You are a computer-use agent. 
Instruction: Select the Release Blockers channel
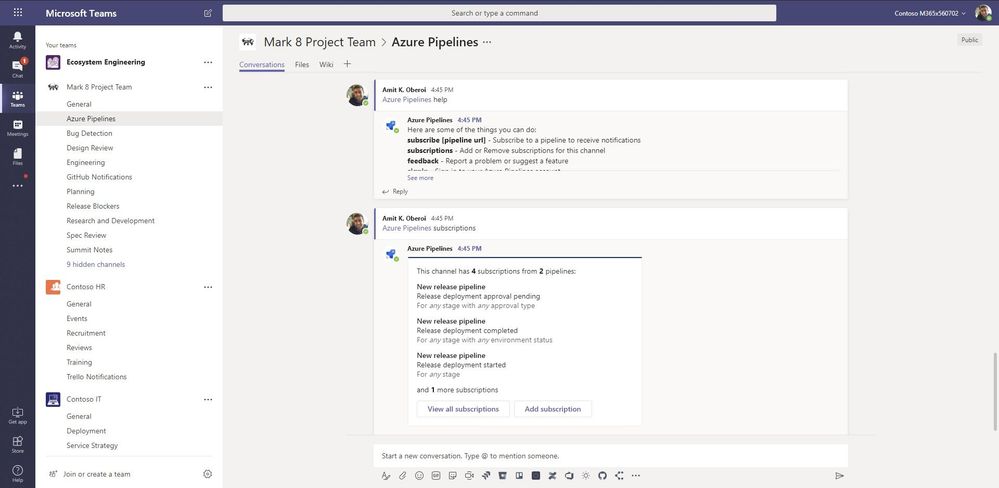tap(93, 206)
